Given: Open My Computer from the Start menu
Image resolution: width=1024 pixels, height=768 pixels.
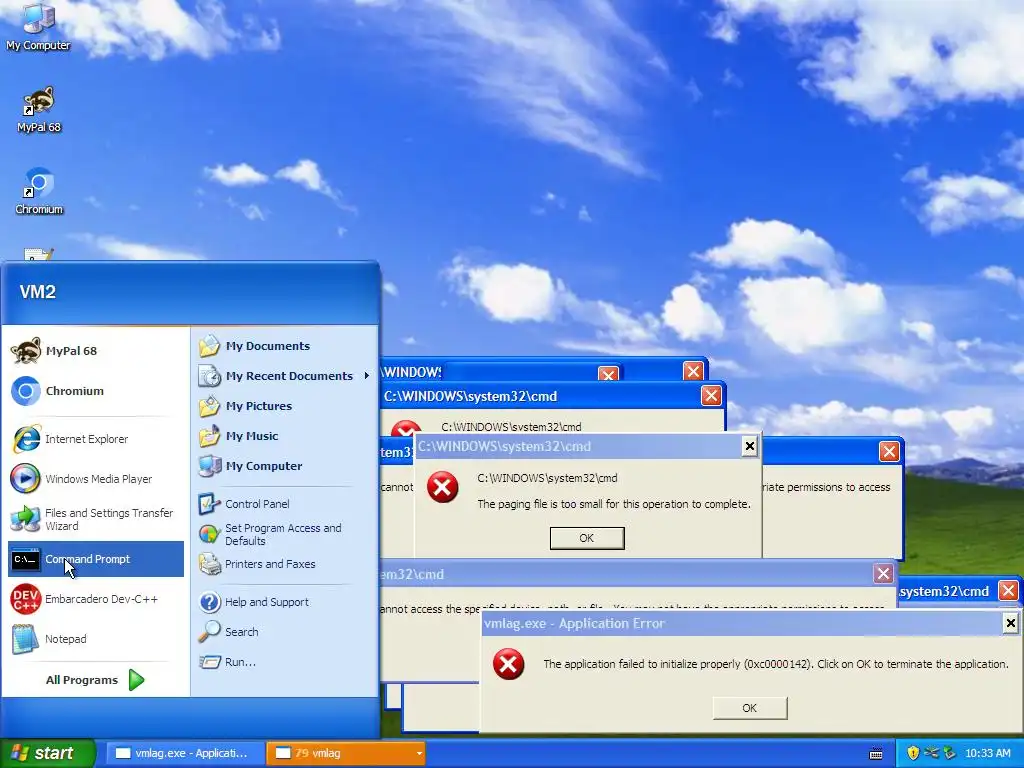Looking at the screenshot, I should tap(284, 466).
